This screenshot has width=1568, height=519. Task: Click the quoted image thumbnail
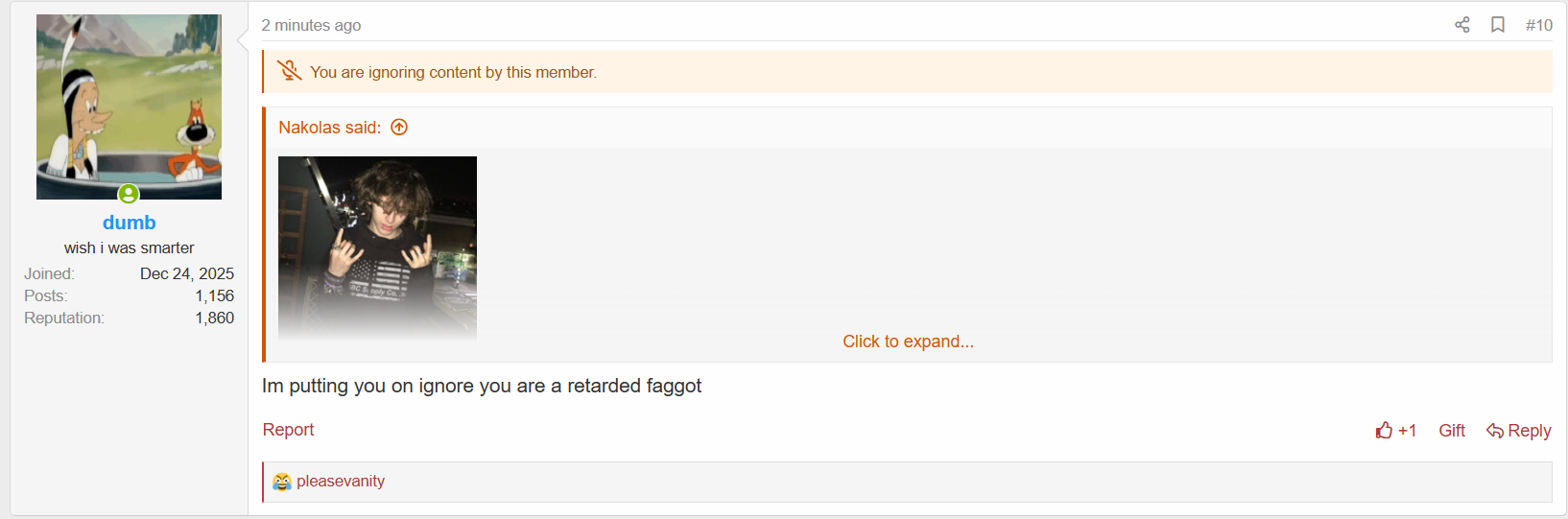[377, 248]
